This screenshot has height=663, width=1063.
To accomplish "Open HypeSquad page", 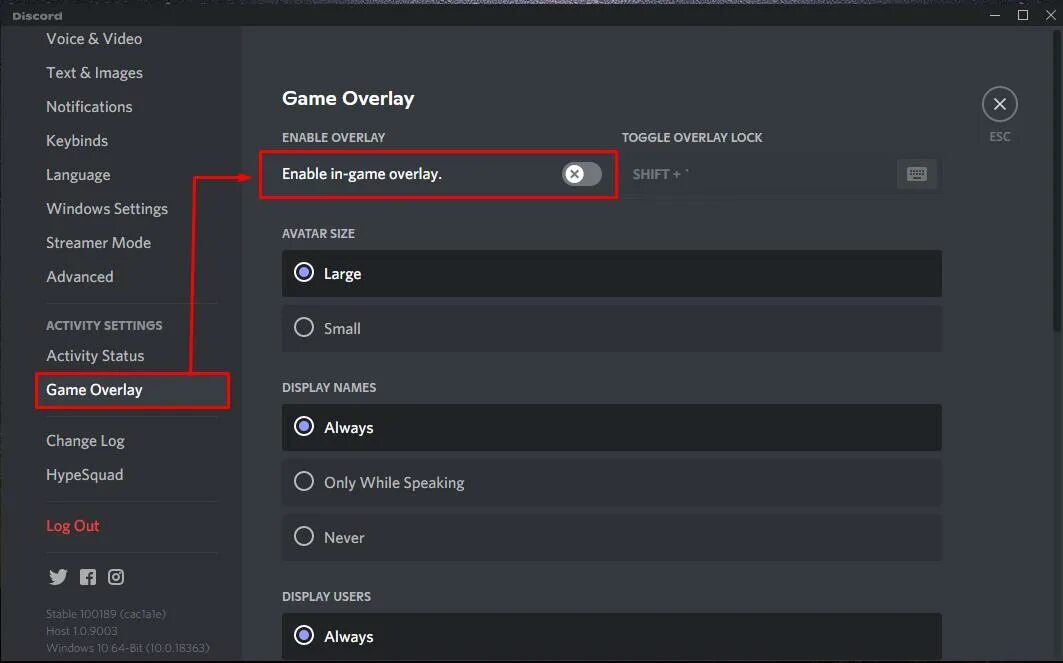I will 85,475.
